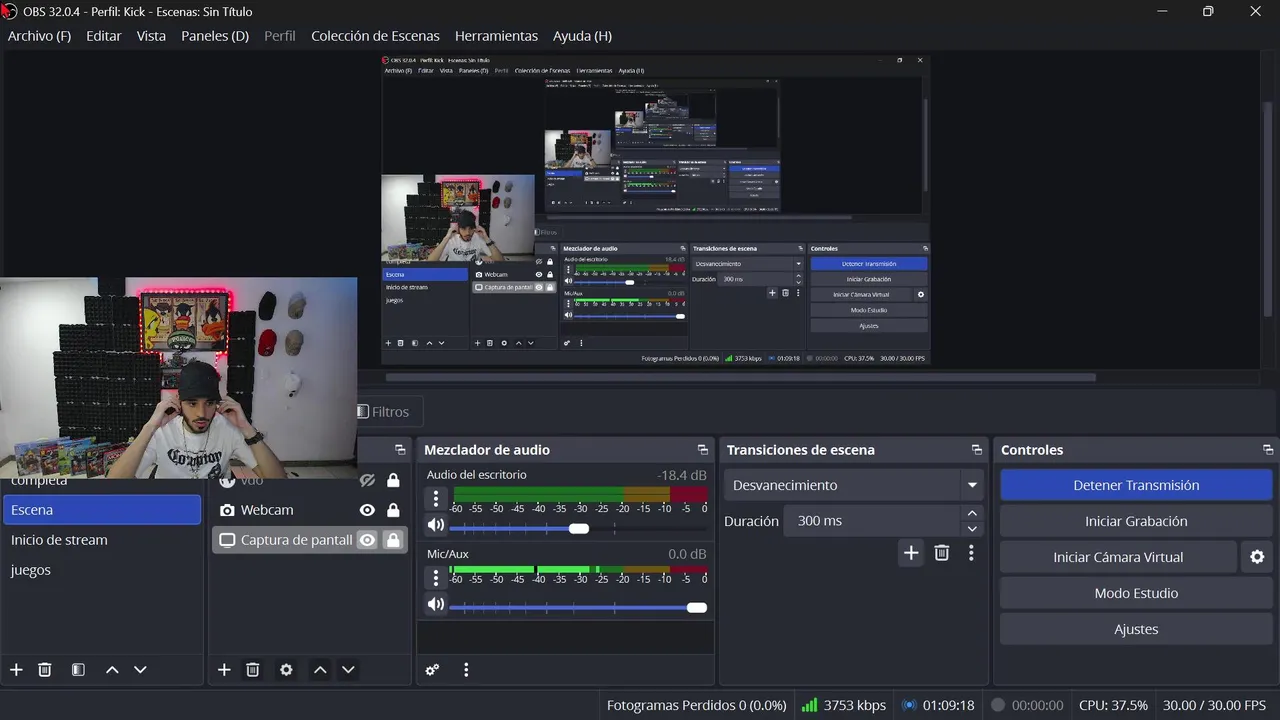1280x720 pixels.
Task: Move scene down arrow
Action: [140, 670]
